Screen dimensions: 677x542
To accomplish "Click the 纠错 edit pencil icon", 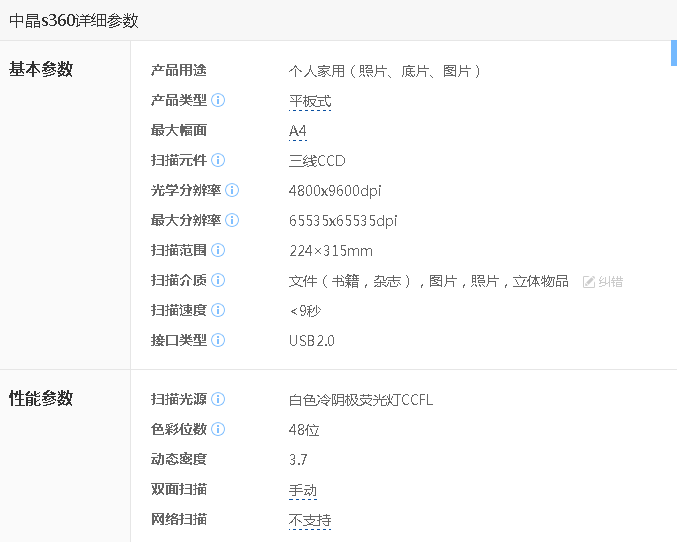I will (x=588, y=282).
